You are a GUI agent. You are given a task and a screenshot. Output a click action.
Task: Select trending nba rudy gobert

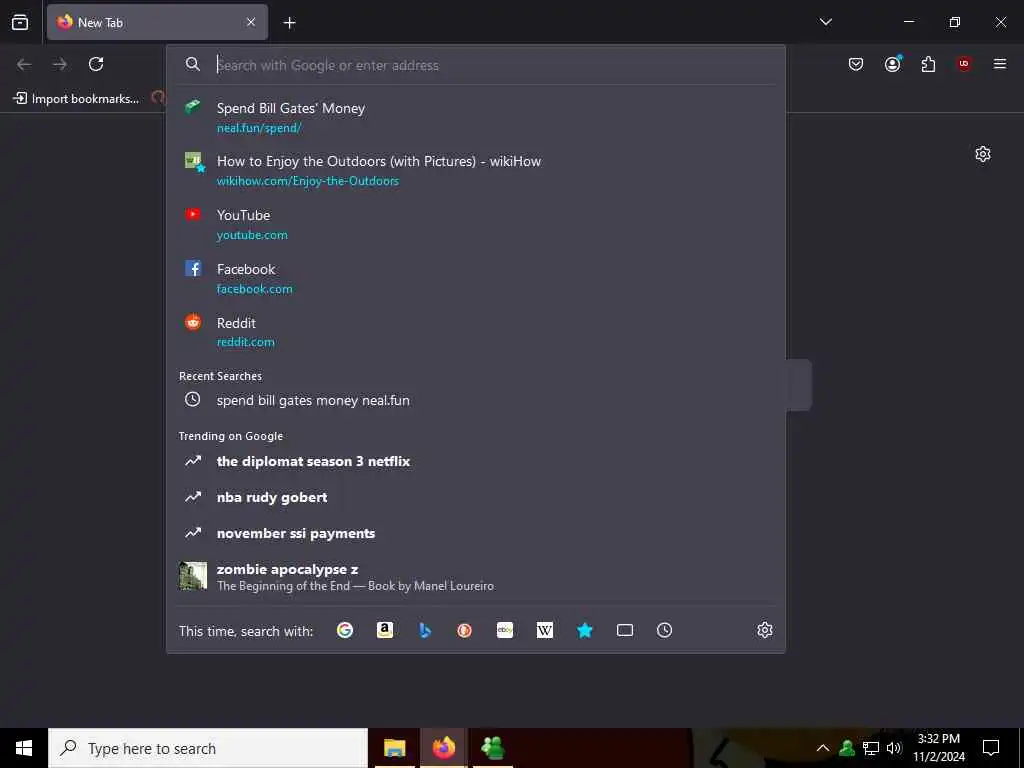476,497
